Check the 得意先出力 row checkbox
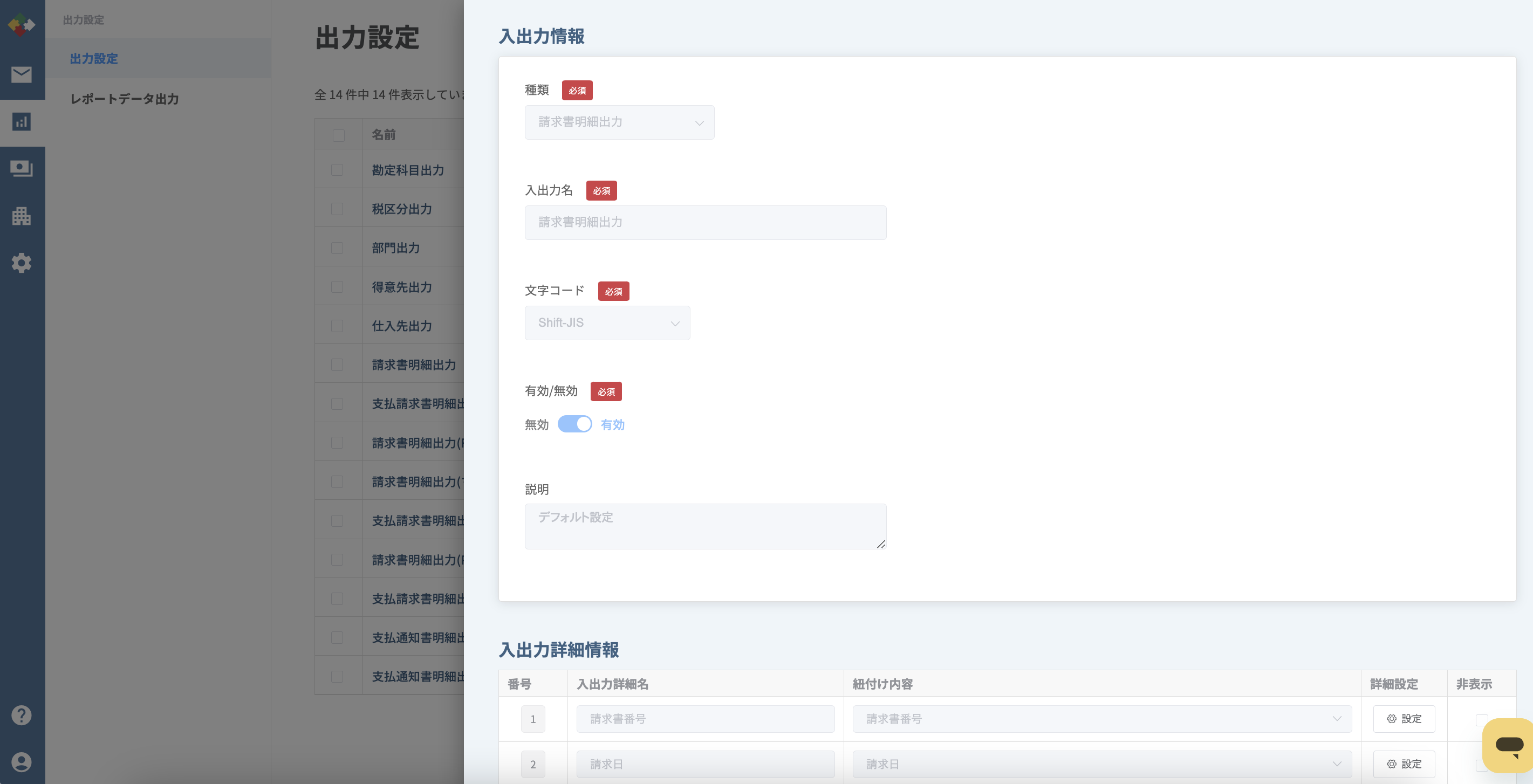This screenshot has width=1533, height=784. 337,287
